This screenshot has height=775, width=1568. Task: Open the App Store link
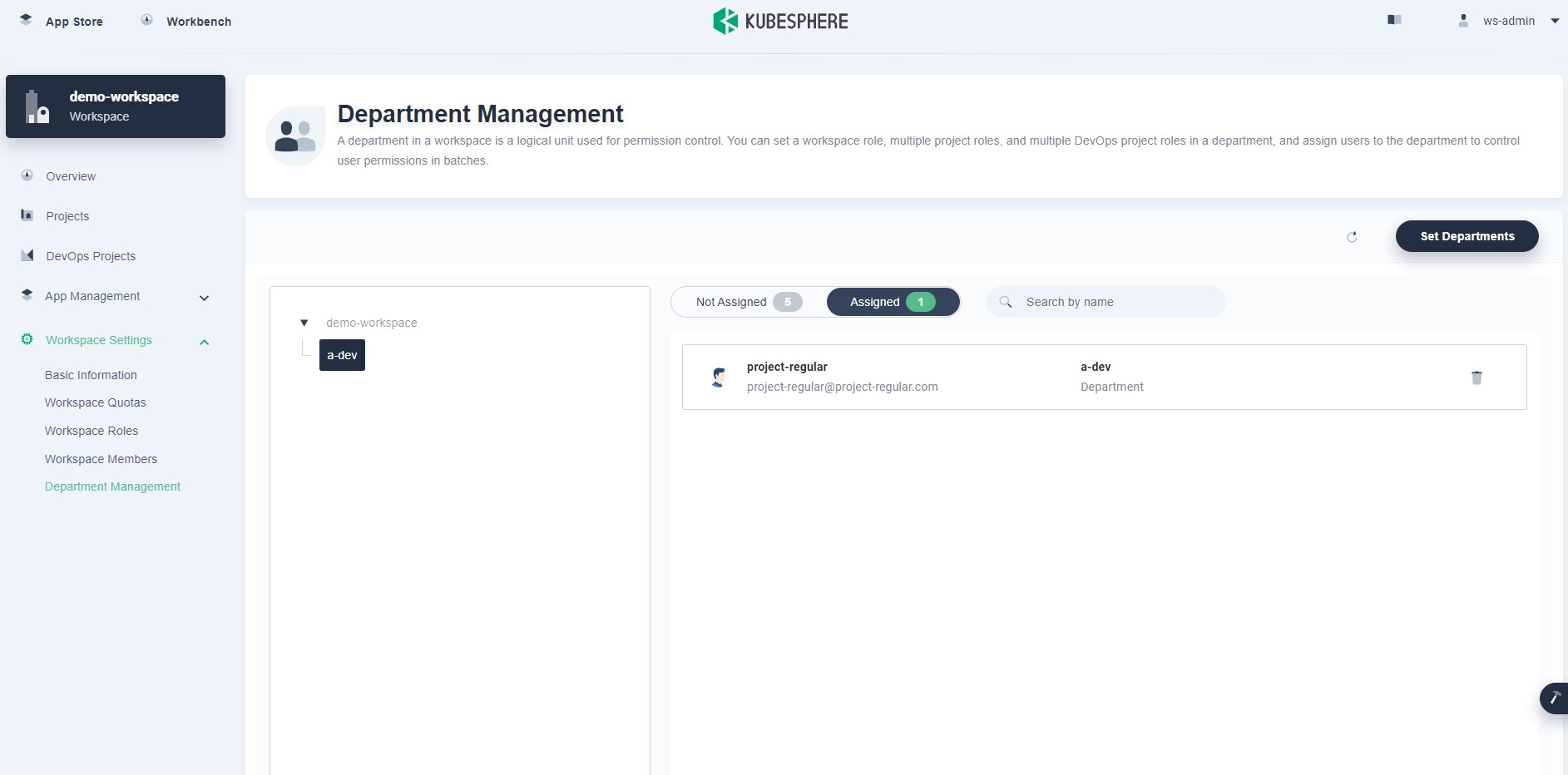(73, 22)
